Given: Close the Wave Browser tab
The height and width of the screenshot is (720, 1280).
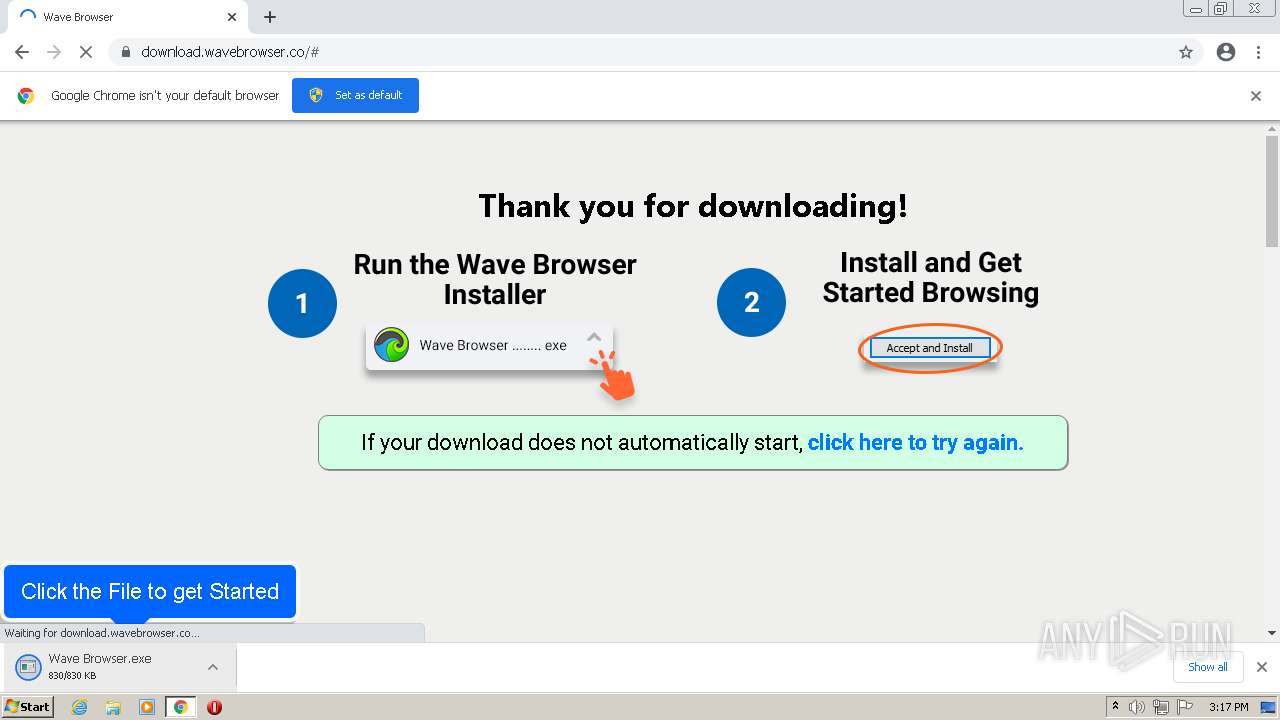Looking at the screenshot, I should (232, 17).
